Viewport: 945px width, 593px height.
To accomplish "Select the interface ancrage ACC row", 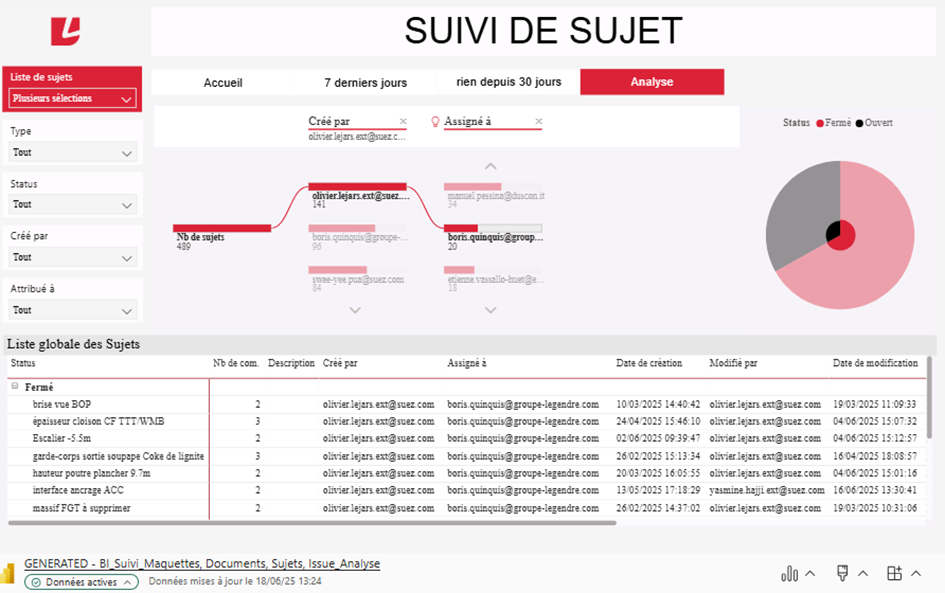I will tap(467, 490).
